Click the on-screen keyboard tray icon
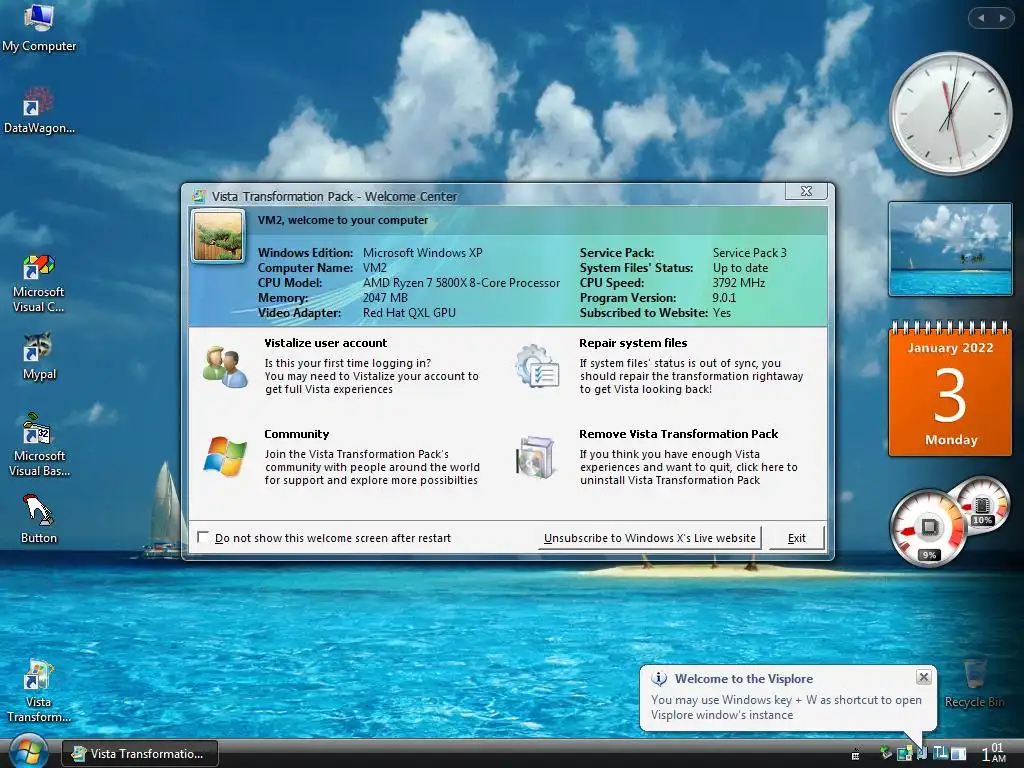 856,754
